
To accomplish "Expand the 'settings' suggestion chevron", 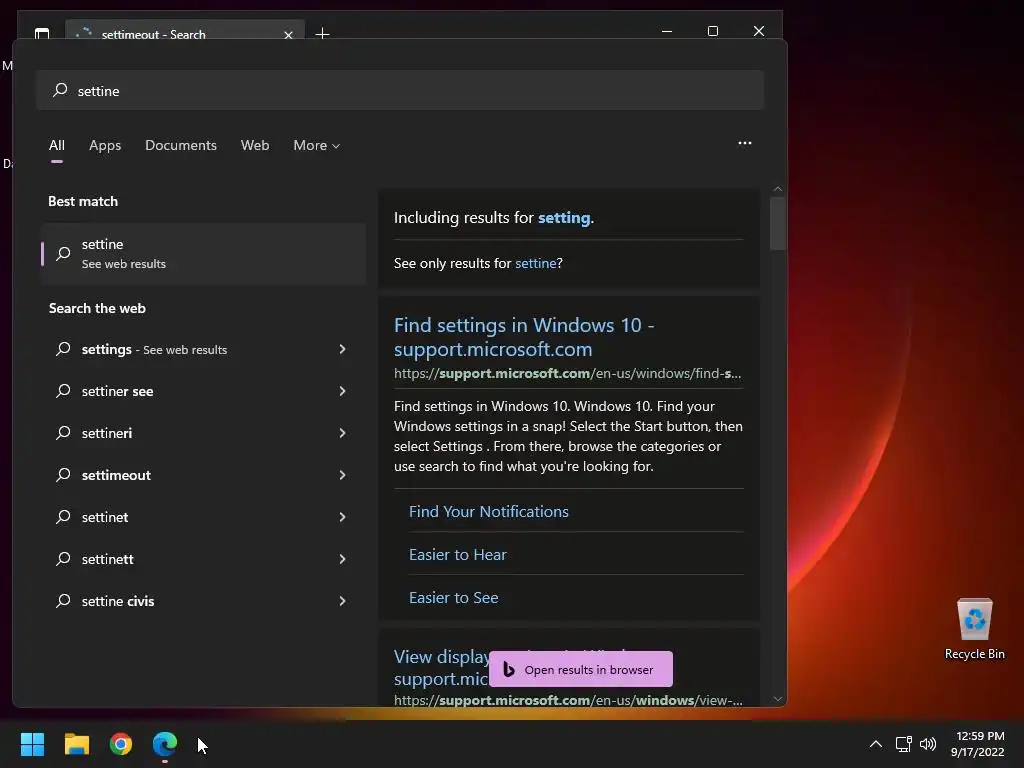I will tap(342, 349).
